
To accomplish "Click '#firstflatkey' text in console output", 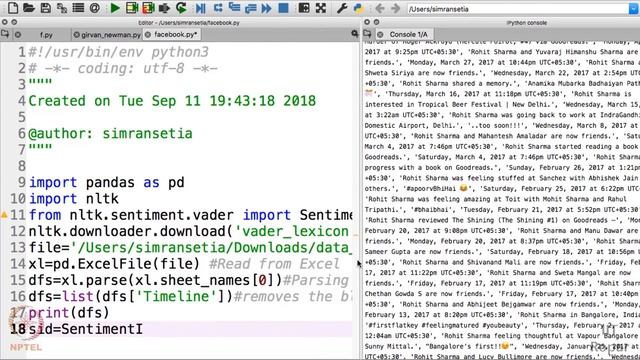I will pyautogui.click(x=393, y=325).
